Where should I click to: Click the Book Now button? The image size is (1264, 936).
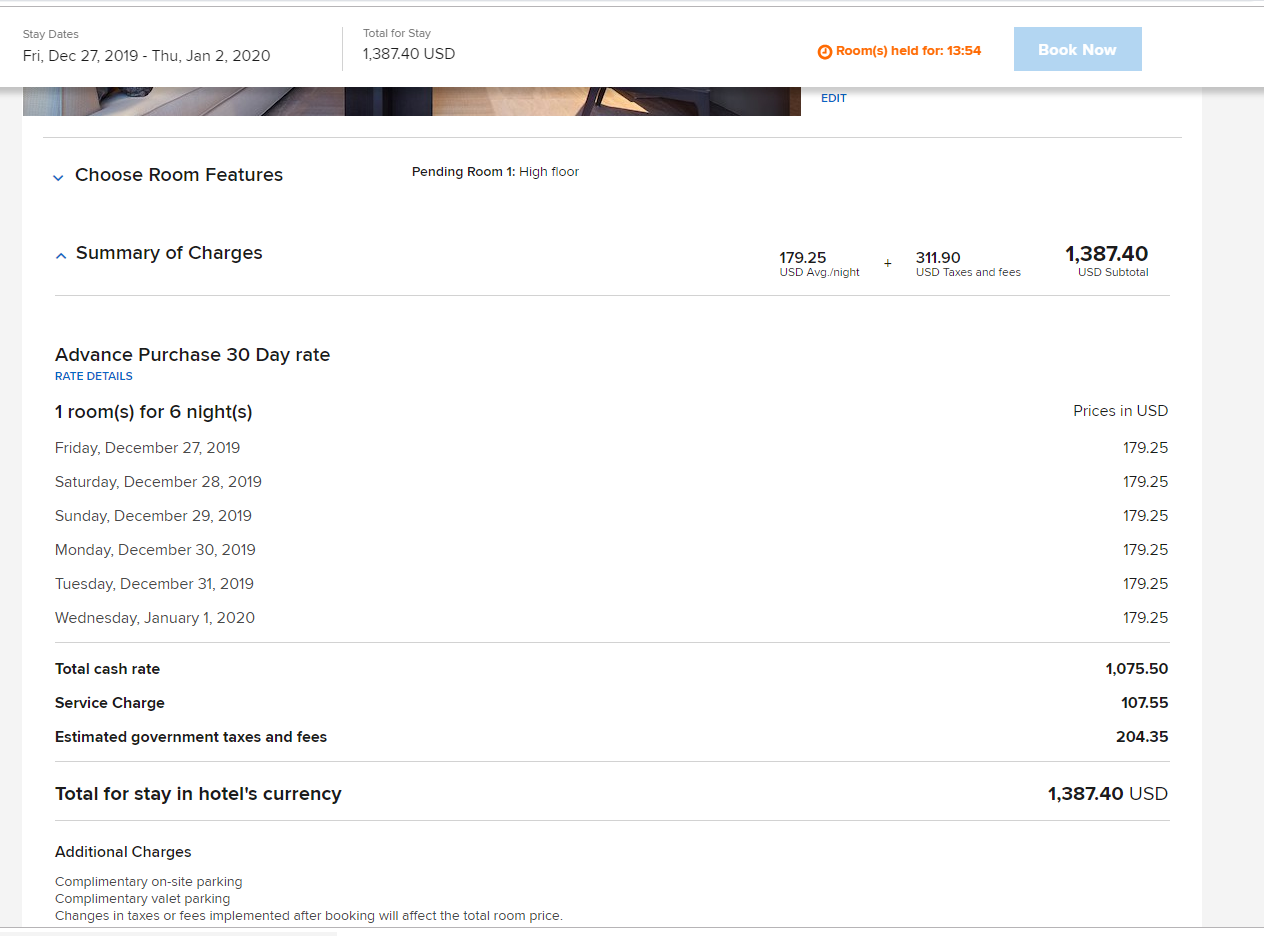[x=1077, y=49]
